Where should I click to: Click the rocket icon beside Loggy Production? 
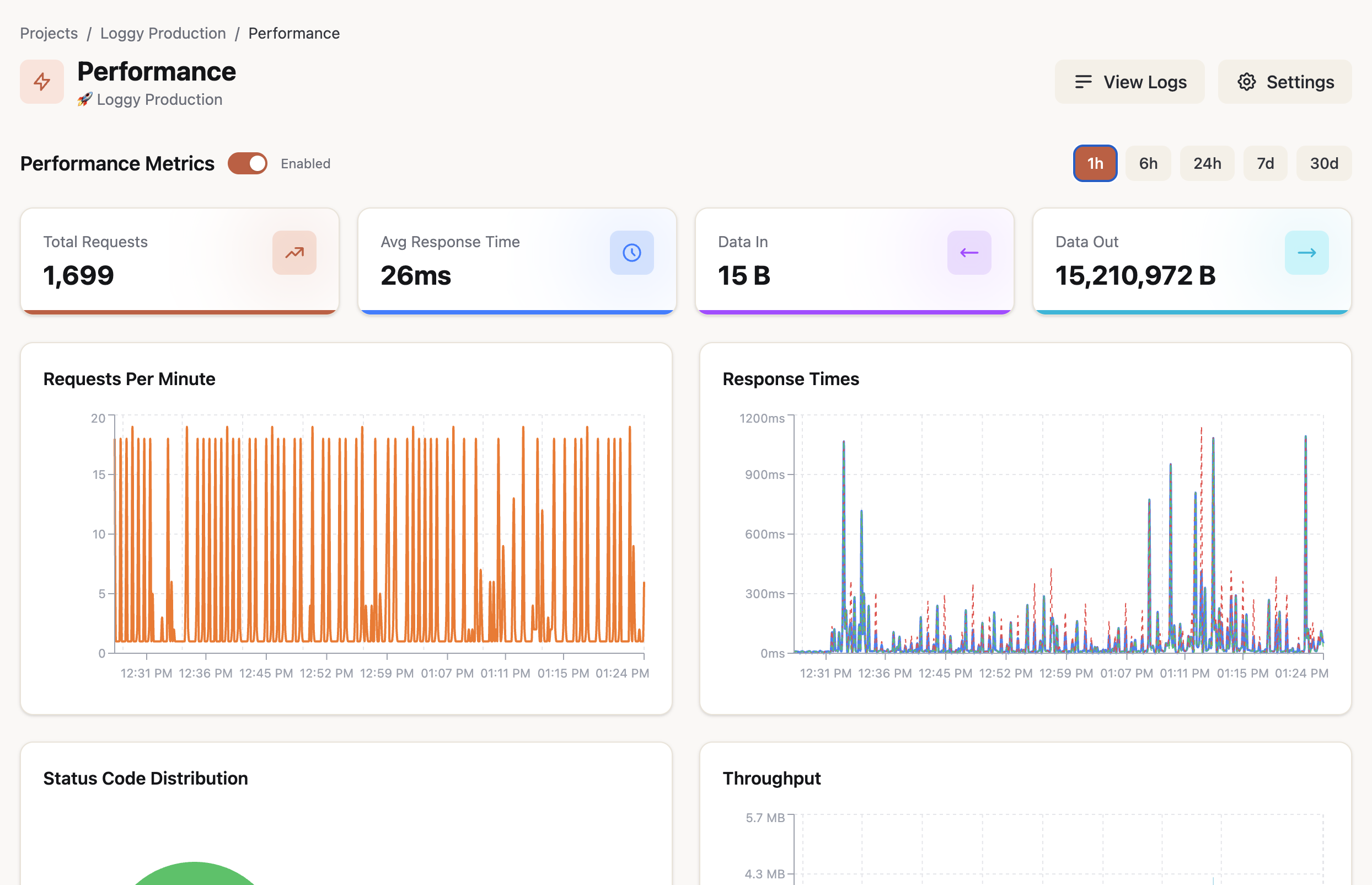click(84, 99)
